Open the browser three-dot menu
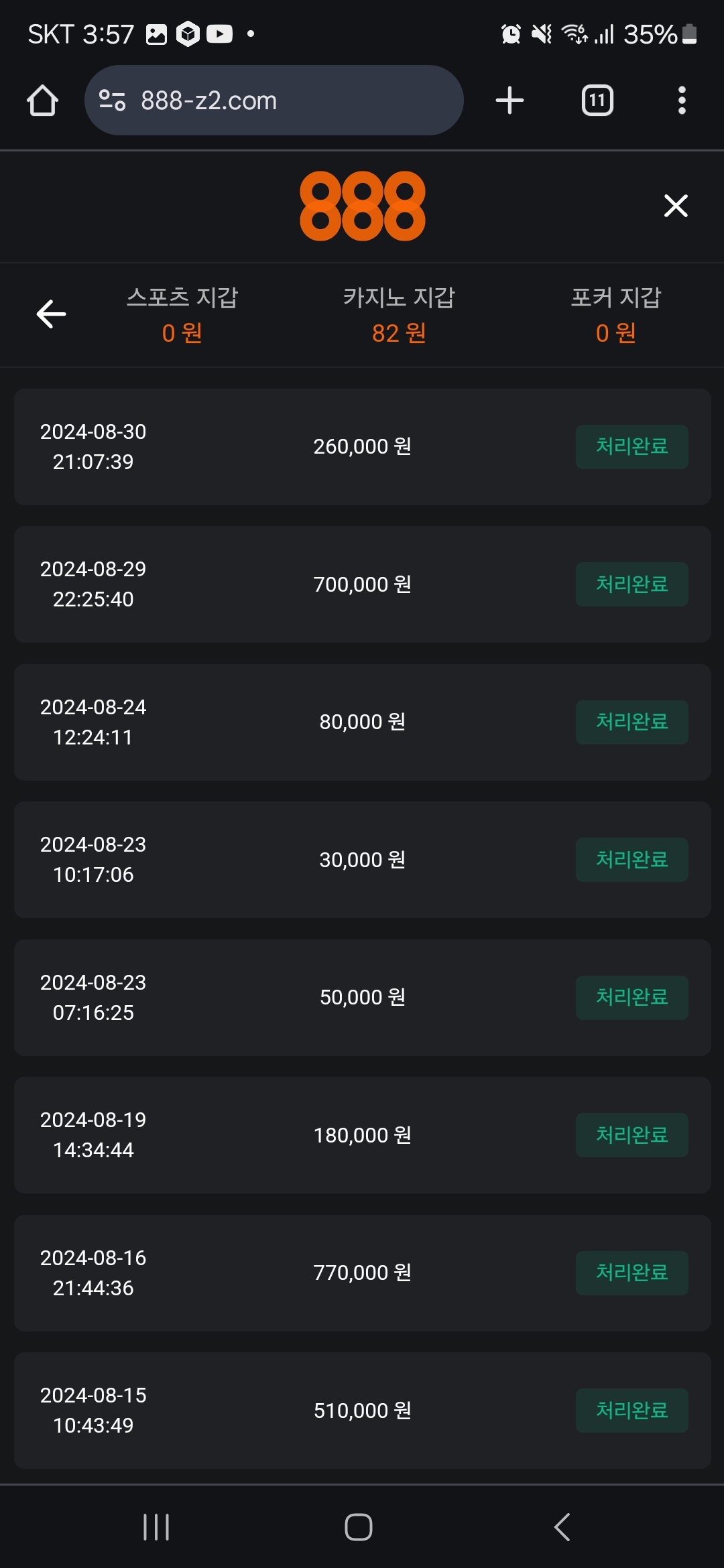The image size is (724, 1568). pos(682,101)
